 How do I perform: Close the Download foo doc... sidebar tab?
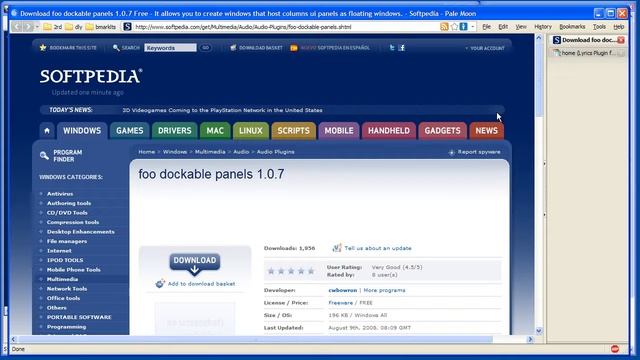[x=621, y=40]
